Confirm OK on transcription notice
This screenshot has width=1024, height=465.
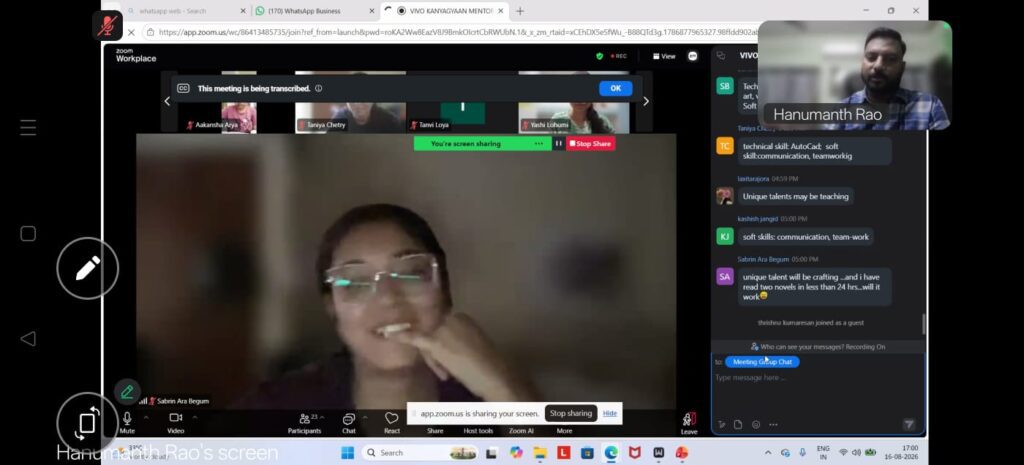615,88
